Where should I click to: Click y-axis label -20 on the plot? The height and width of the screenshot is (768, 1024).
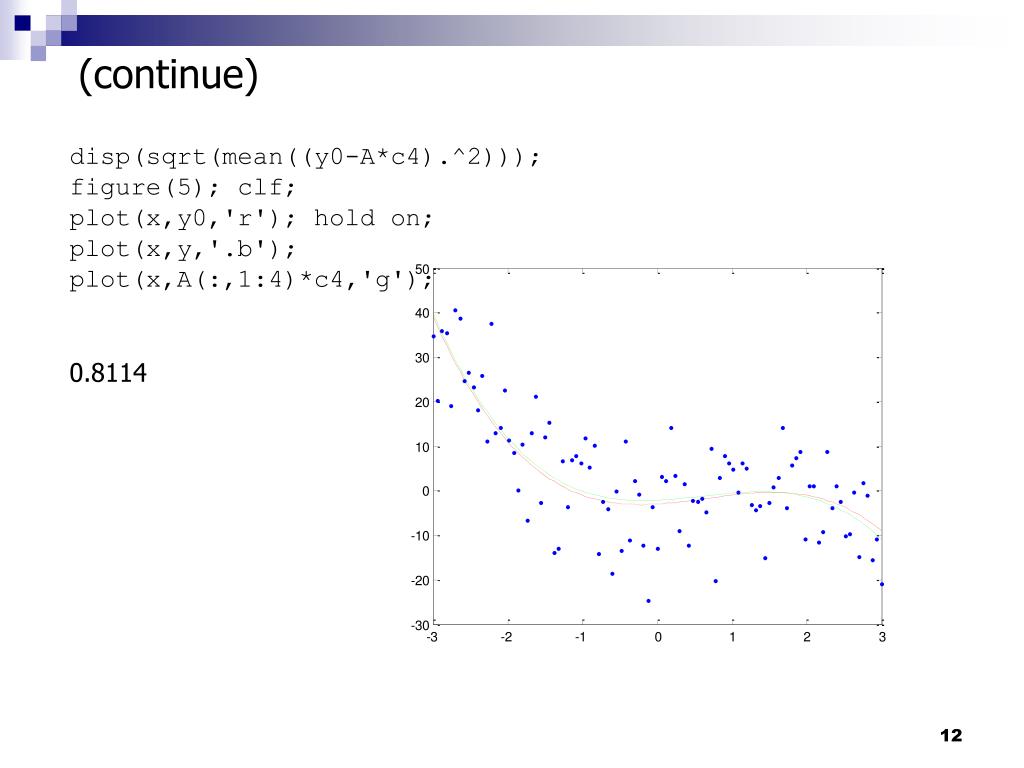tap(420, 581)
